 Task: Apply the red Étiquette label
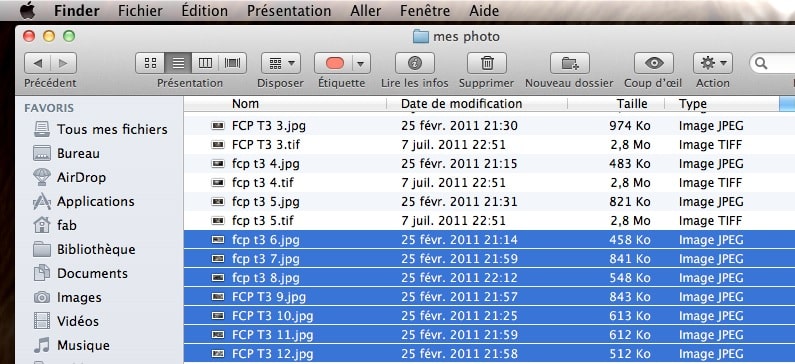point(335,63)
